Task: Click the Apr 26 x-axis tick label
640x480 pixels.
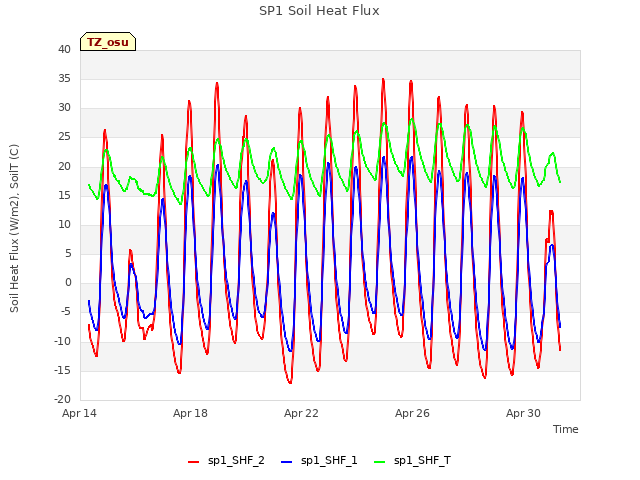Action: click(412, 413)
